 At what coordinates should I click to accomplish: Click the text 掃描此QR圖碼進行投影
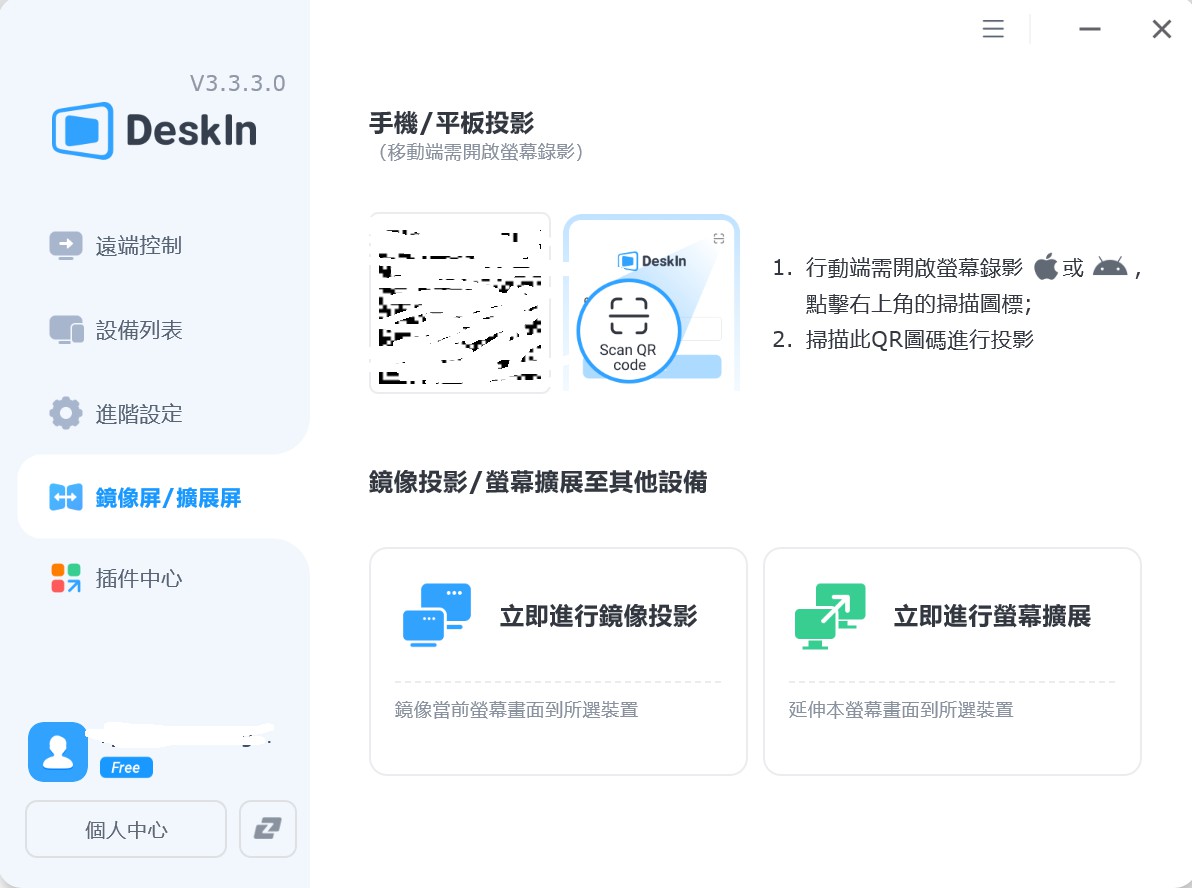[920, 339]
